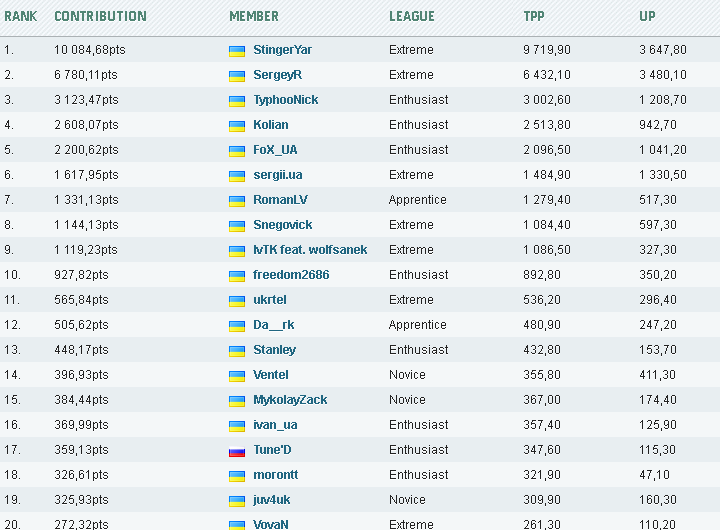Select TPP value 367,00
720x530 pixels.
pyautogui.click(x=542, y=400)
